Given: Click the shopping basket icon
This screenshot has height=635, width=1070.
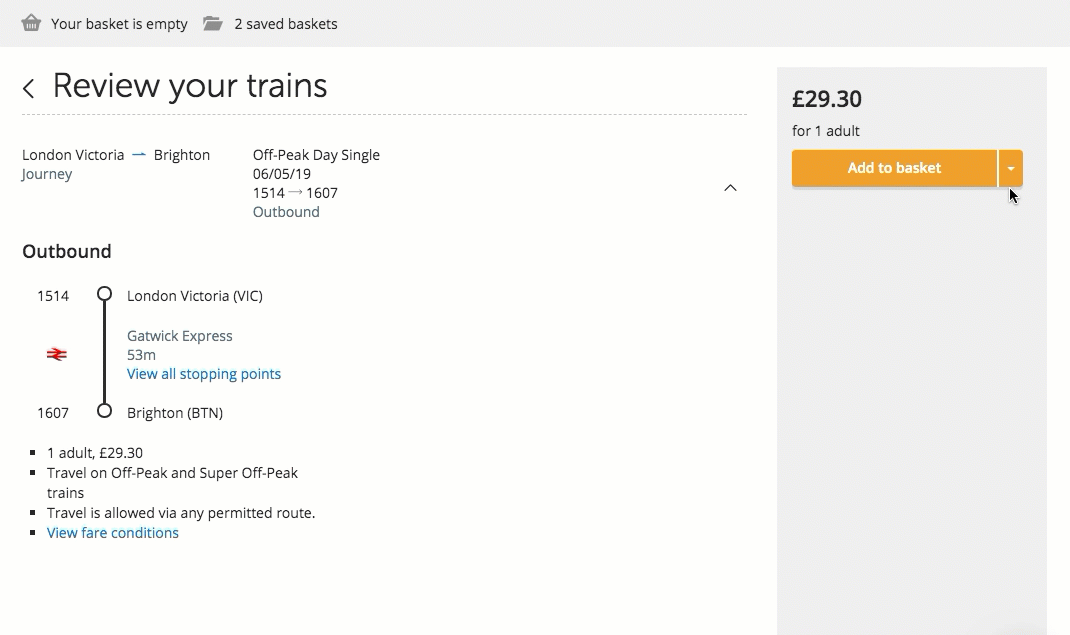Looking at the screenshot, I should (31, 23).
